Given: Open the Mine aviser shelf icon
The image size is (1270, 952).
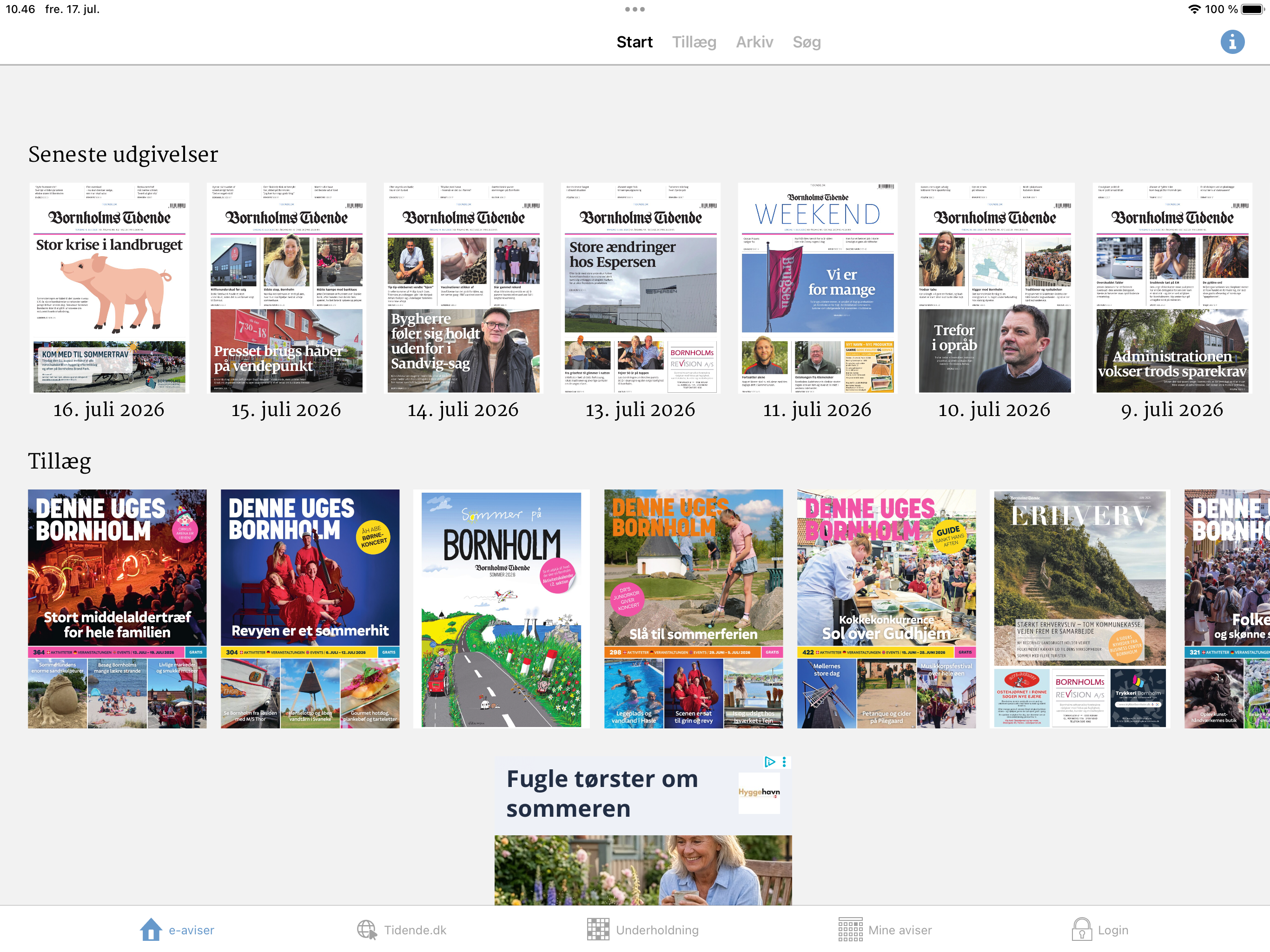Looking at the screenshot, I should (x=850, y=929).
